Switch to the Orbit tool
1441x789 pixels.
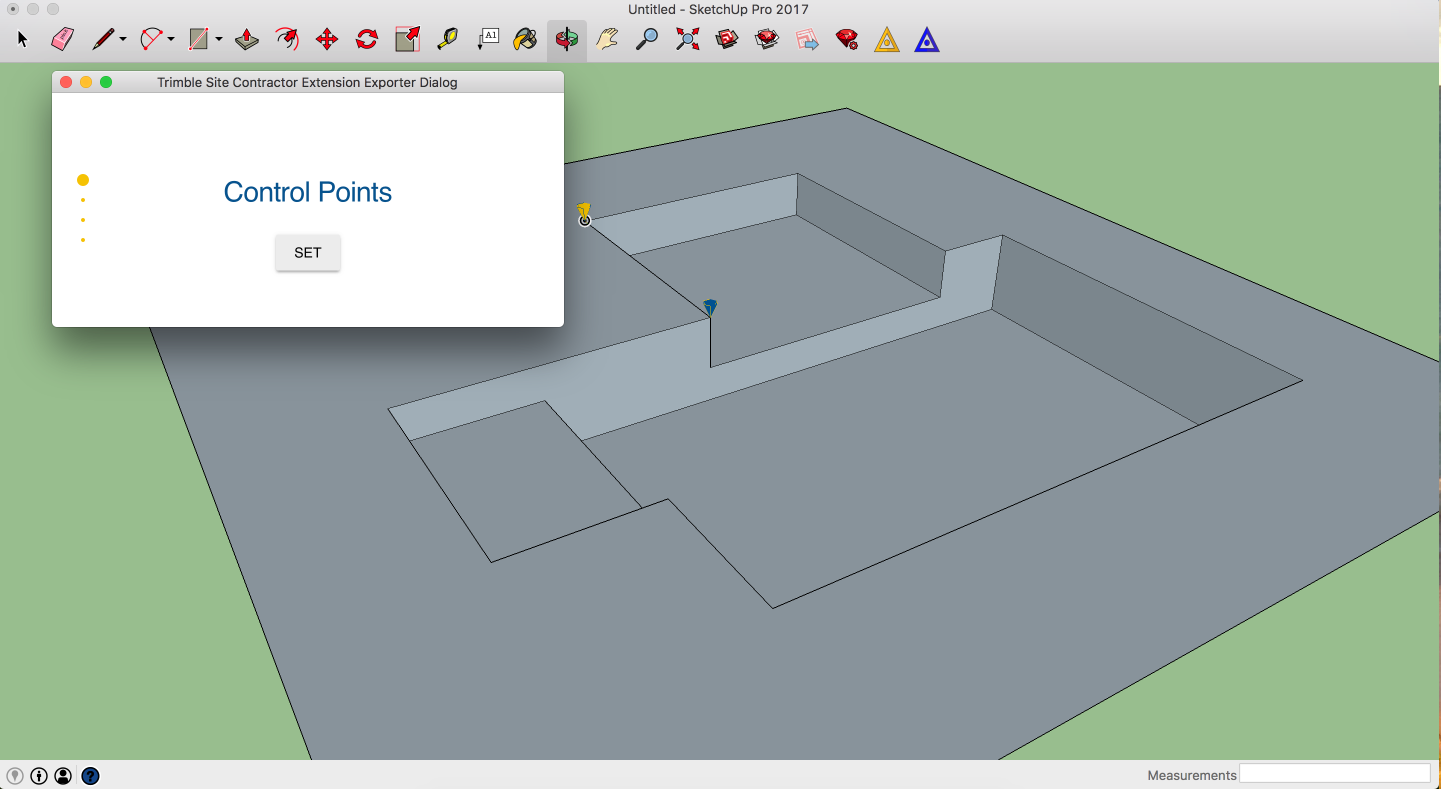[567, 38]
